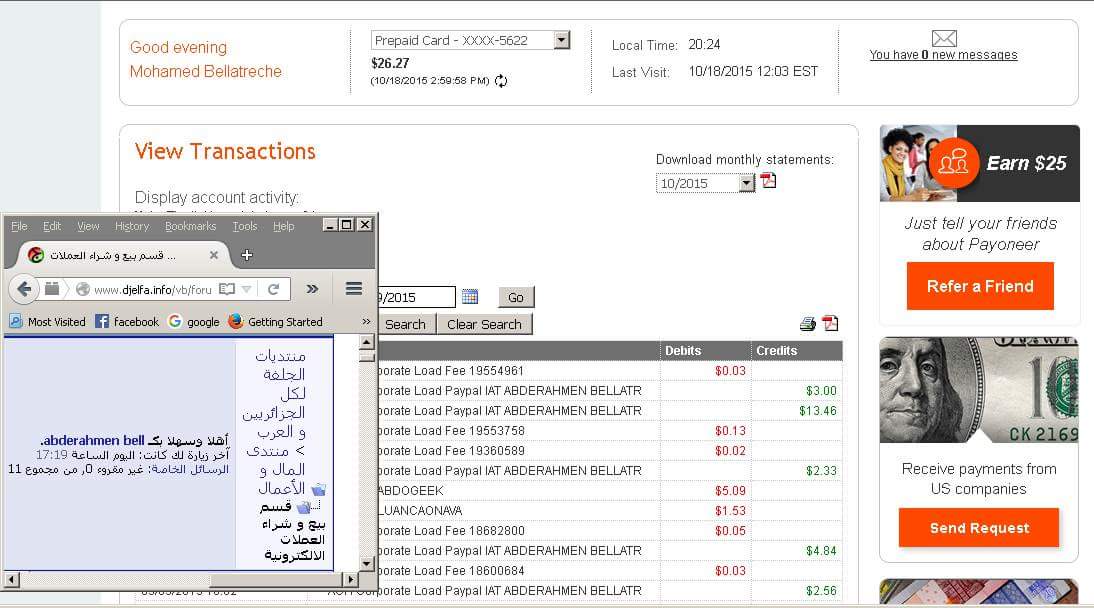Open the address bar history dropdown arrow
Screen dimensions: 1094x608
point(246,289)
